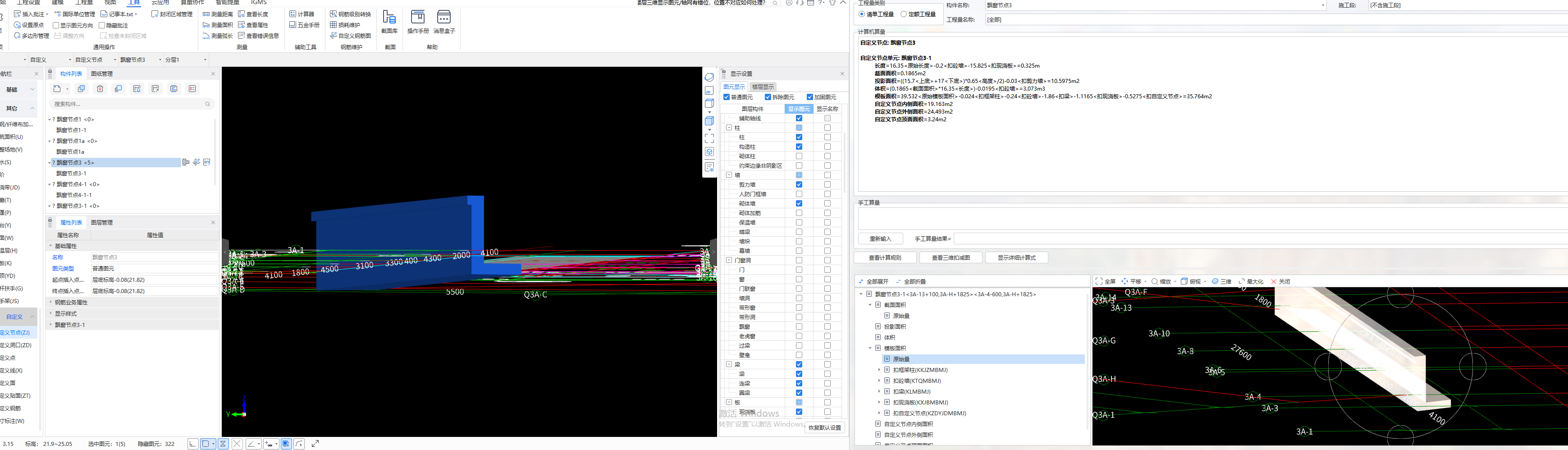Check the 隐藏批注 checkbox
This screenshot has width=1568, height=450.
point(102,26)
